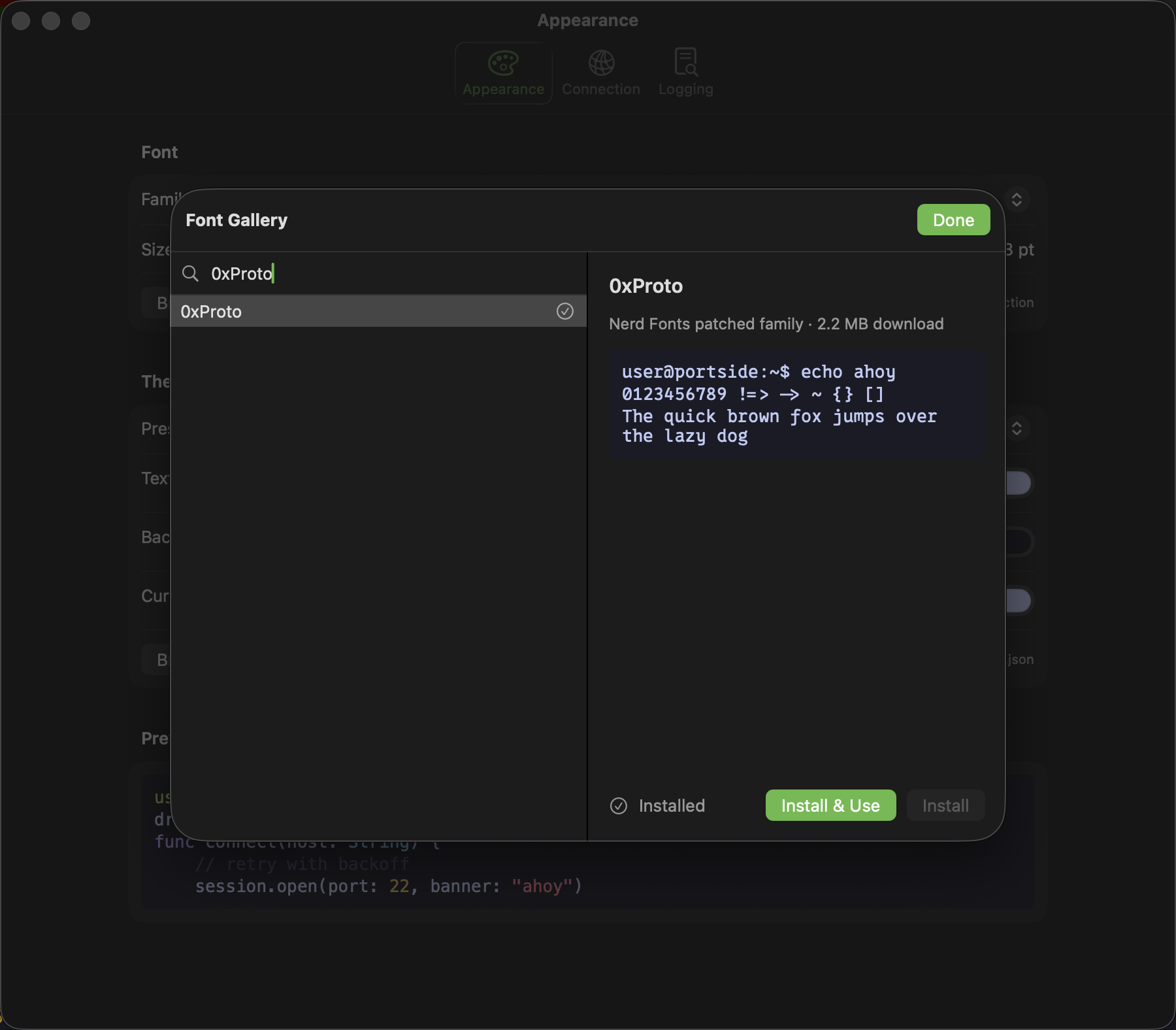
Task: Click the checkmark icon on the 0xProto row
Action: [565, 311]
